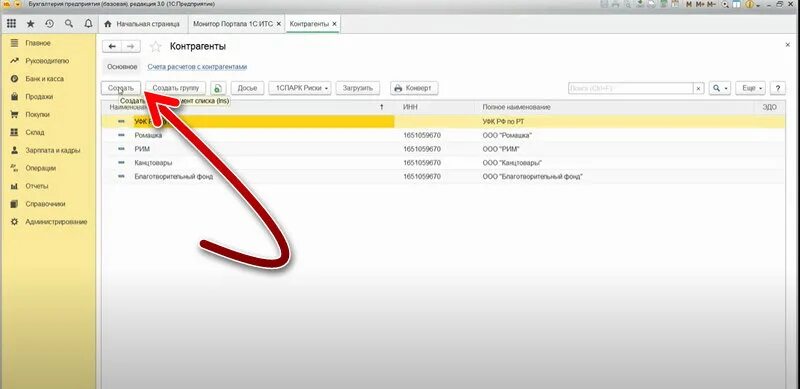Click the green icon button beside Создать группу
This screenshot has height=389, width=800.
218,88
